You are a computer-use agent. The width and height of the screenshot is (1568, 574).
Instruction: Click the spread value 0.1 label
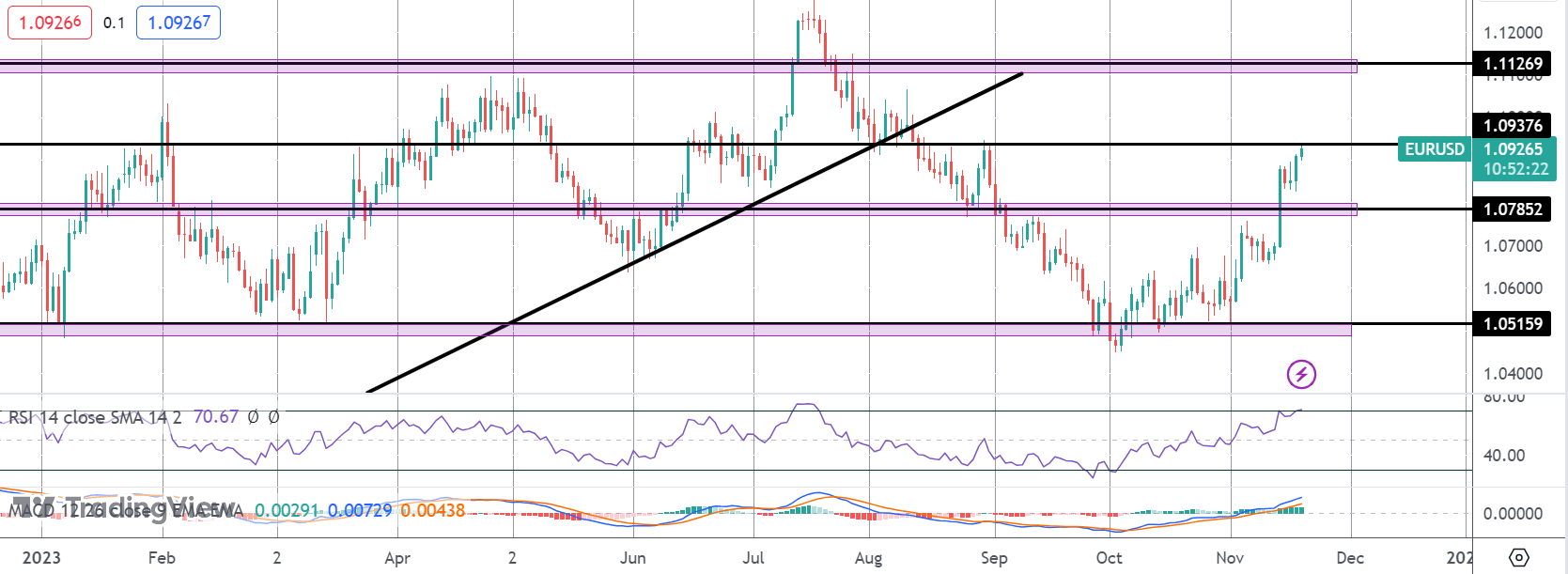tap(114, 23)
